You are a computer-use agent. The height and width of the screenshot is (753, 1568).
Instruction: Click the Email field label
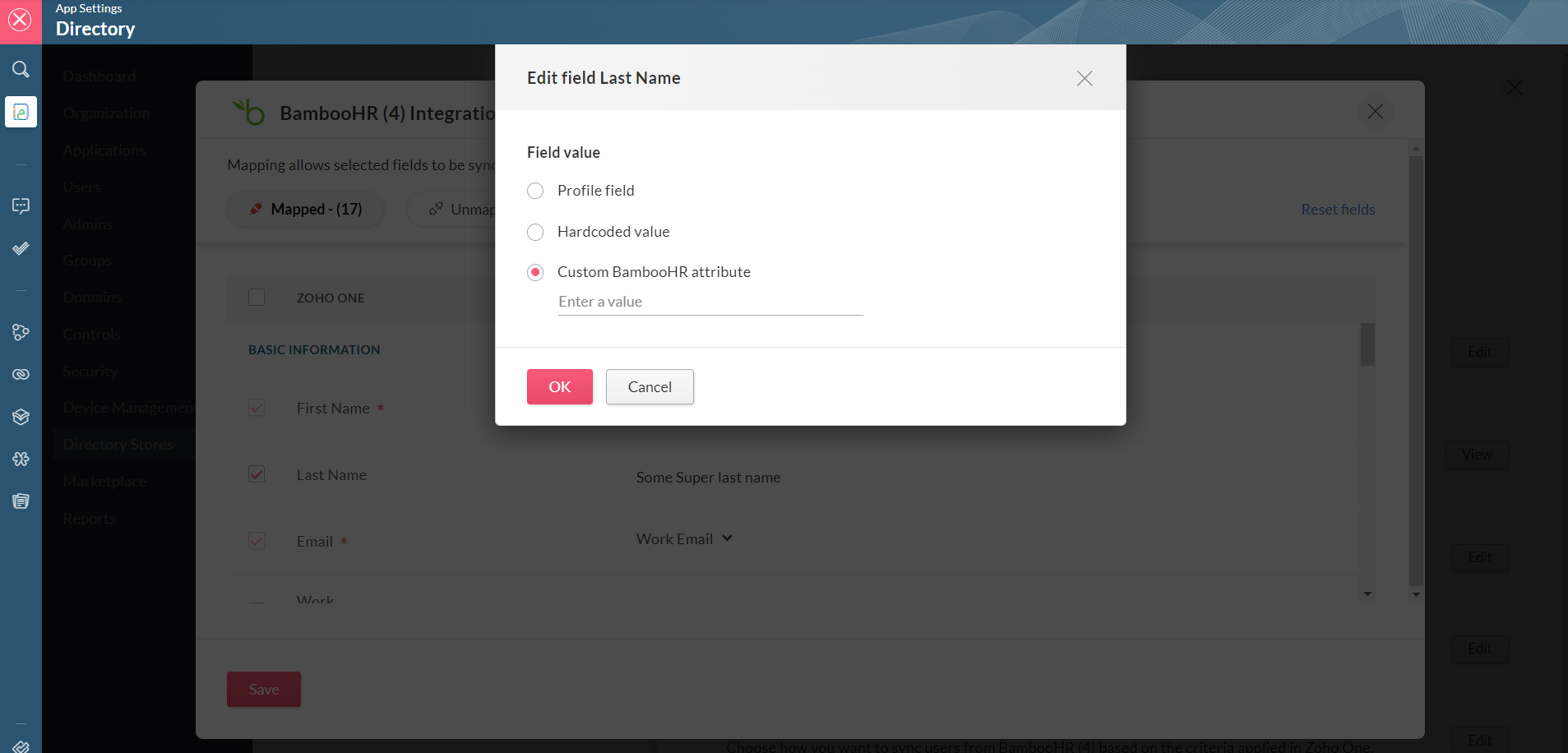pos(315,542)
